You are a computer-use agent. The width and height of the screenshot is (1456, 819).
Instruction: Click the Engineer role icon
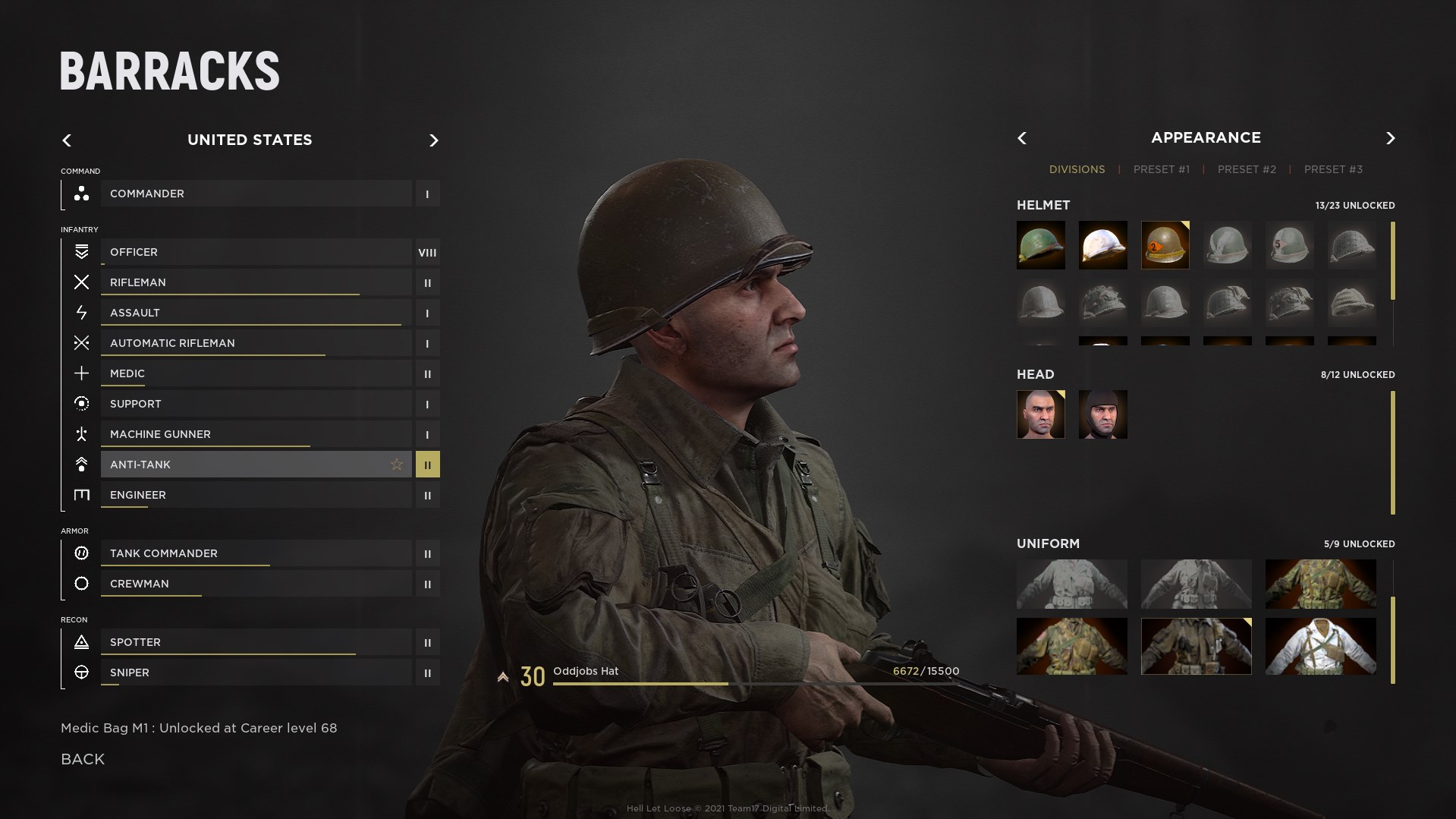coord(81,495)
